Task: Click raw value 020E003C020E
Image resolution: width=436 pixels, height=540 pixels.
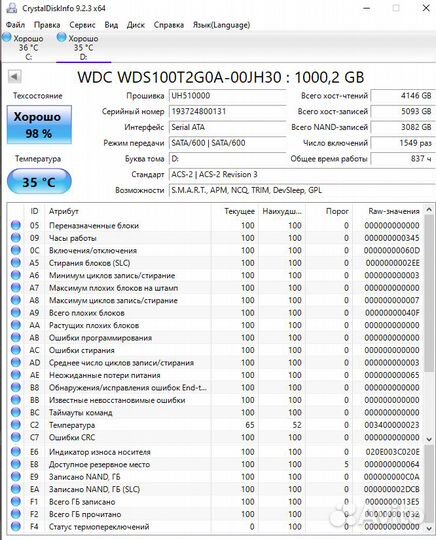Action: click(393, 451)
